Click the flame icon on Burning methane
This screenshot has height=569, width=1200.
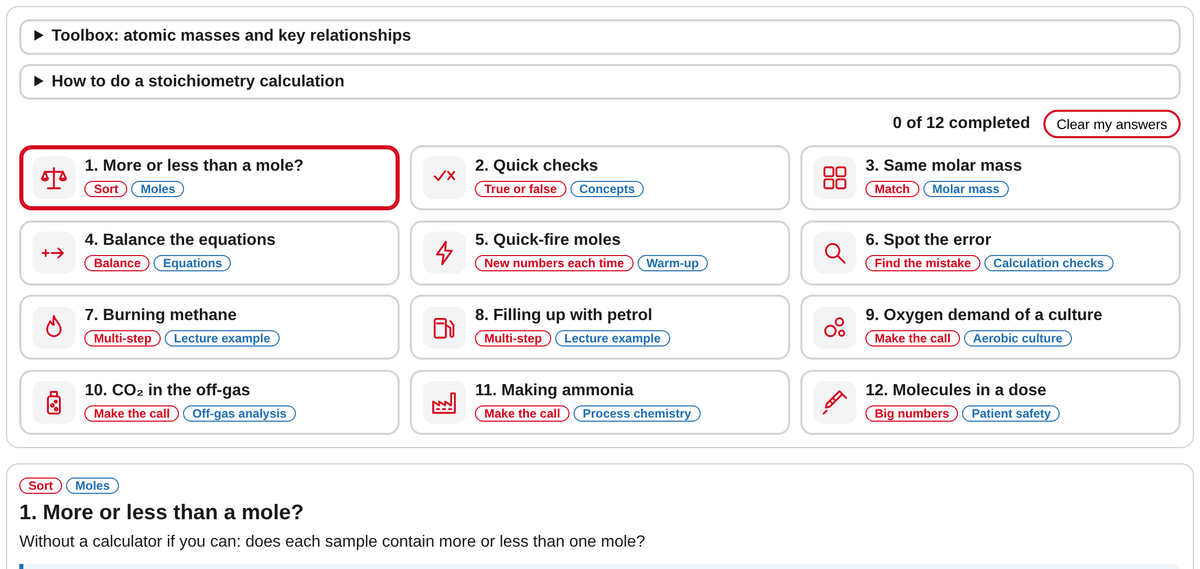[x=54, y=327]
